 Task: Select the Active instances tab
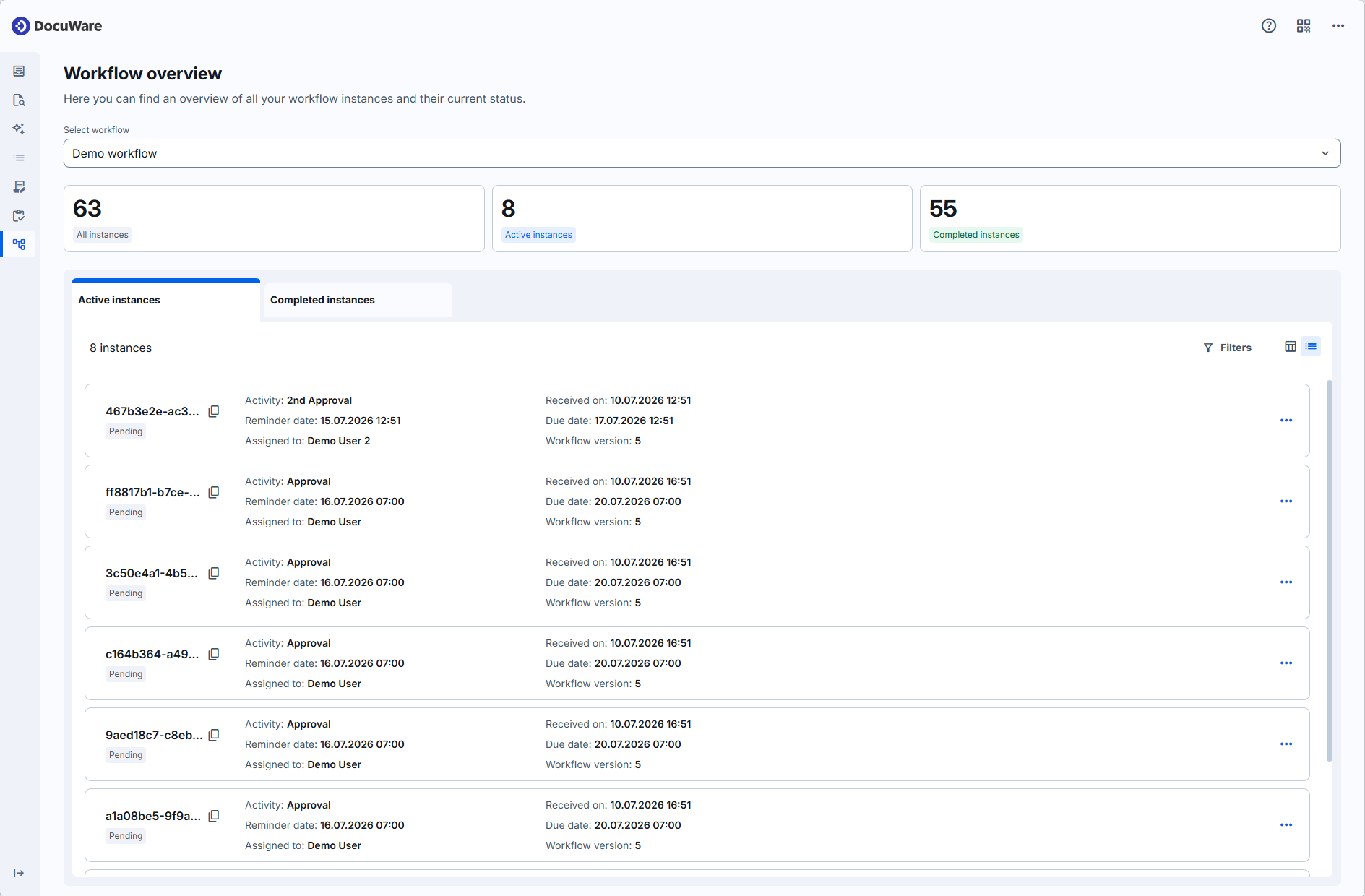166,300
